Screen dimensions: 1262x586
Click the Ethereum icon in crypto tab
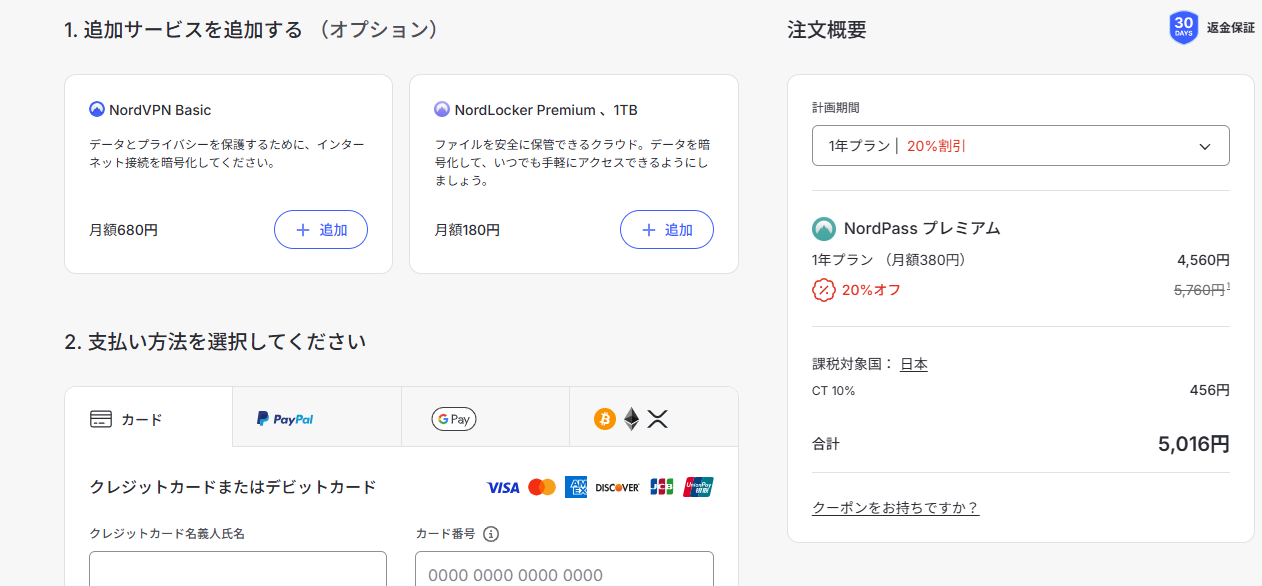pyautogui.click(x=631, y=419)
